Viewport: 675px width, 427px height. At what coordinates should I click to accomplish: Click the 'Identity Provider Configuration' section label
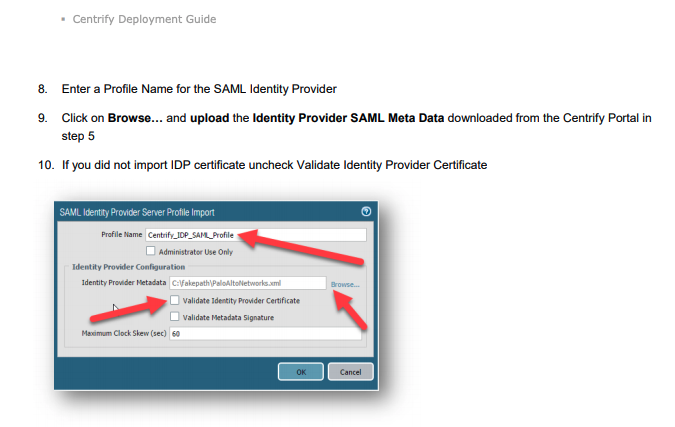tap(128, 267)
